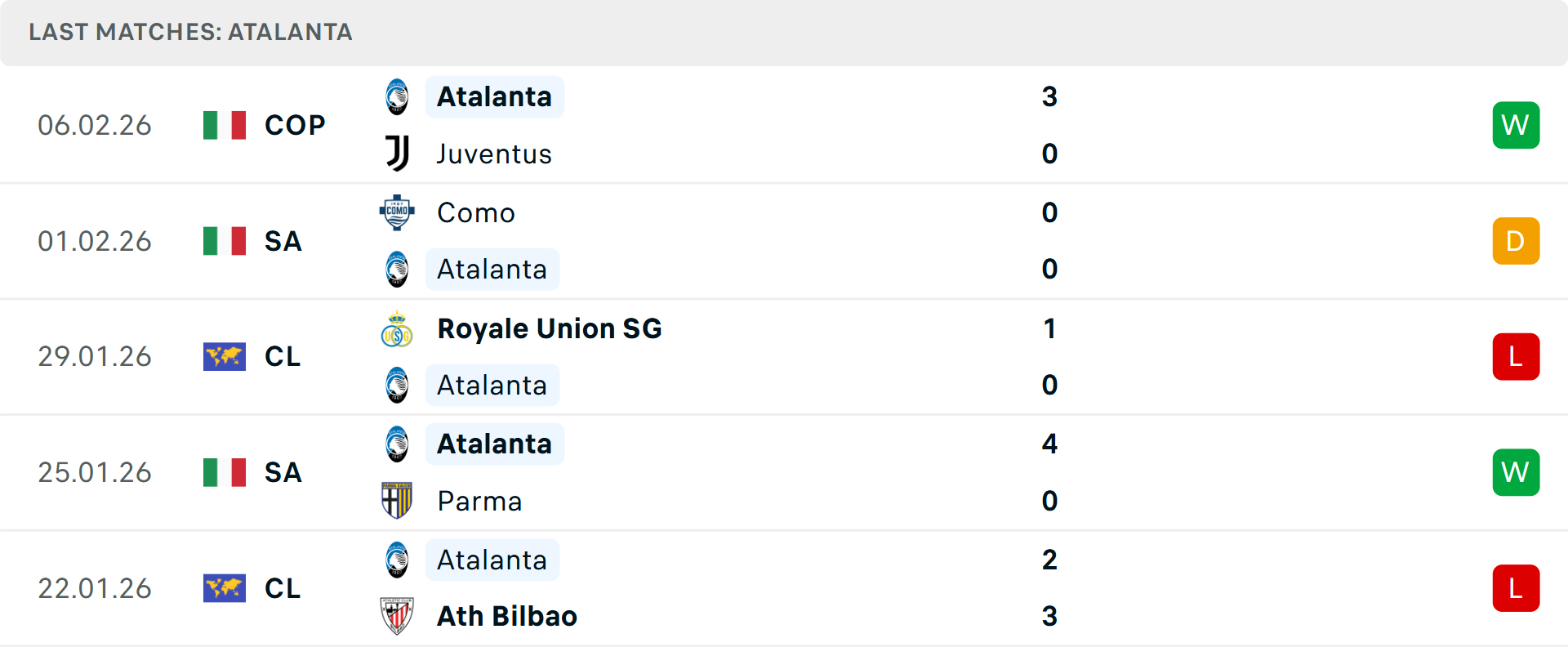This screenshot has height=647, width=1568.
Task: Select the Parma team name
Action: [479, 501]
